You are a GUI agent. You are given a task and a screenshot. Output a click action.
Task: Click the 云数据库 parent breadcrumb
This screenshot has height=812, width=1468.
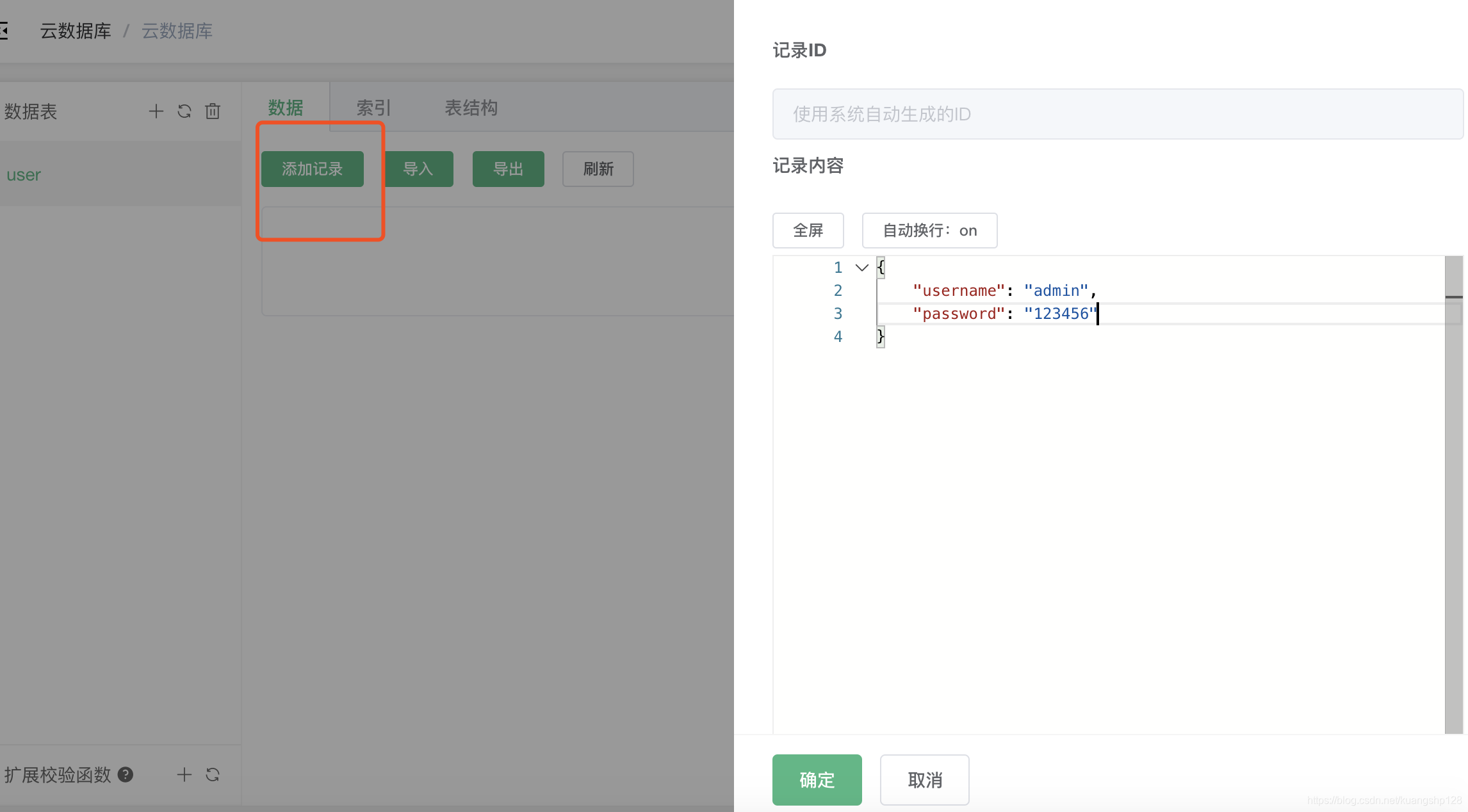pos(76,31)
